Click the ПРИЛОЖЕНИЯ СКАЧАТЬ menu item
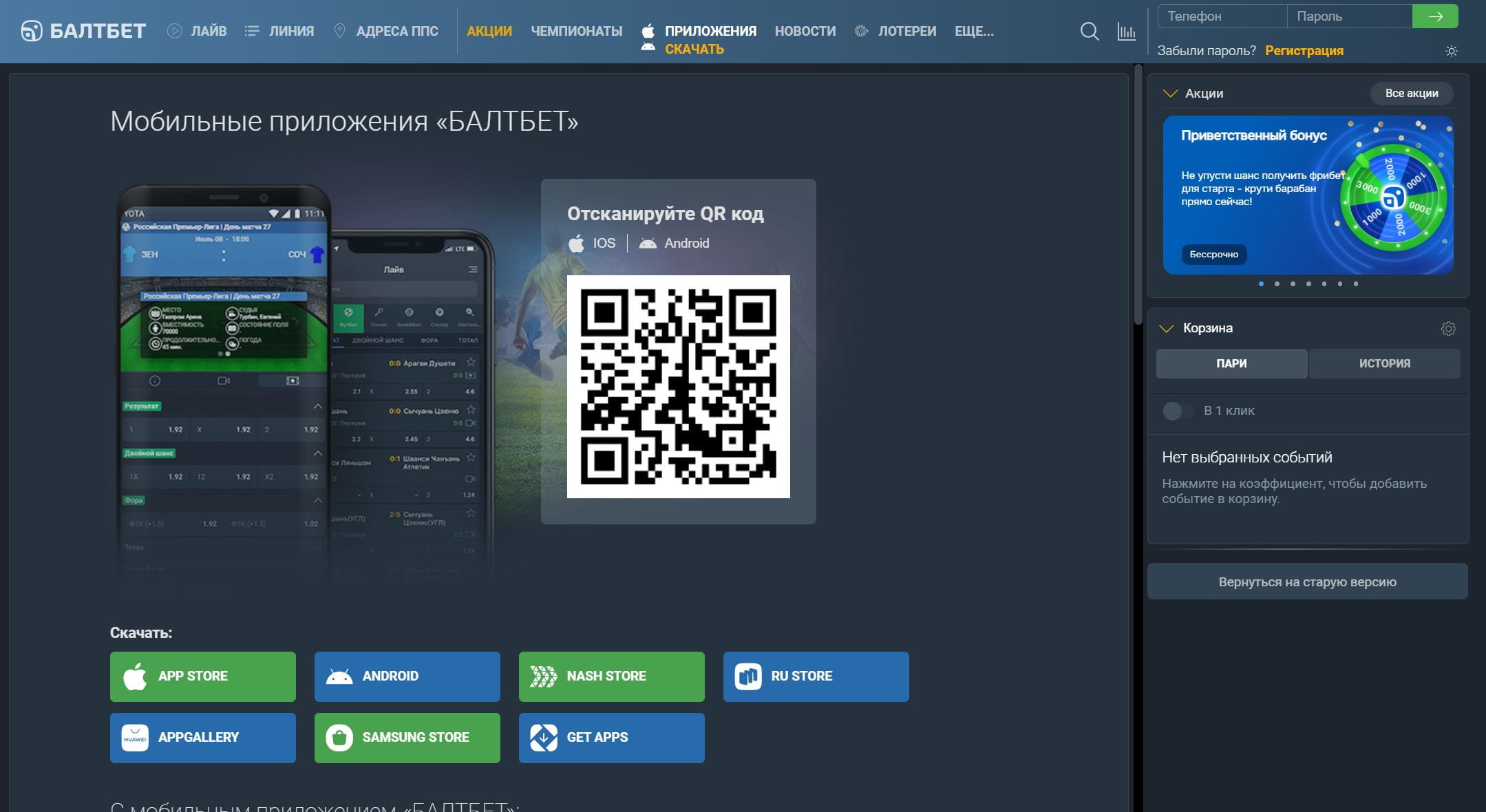Screen dimensions: 1486x812 (x=699, y=39)
